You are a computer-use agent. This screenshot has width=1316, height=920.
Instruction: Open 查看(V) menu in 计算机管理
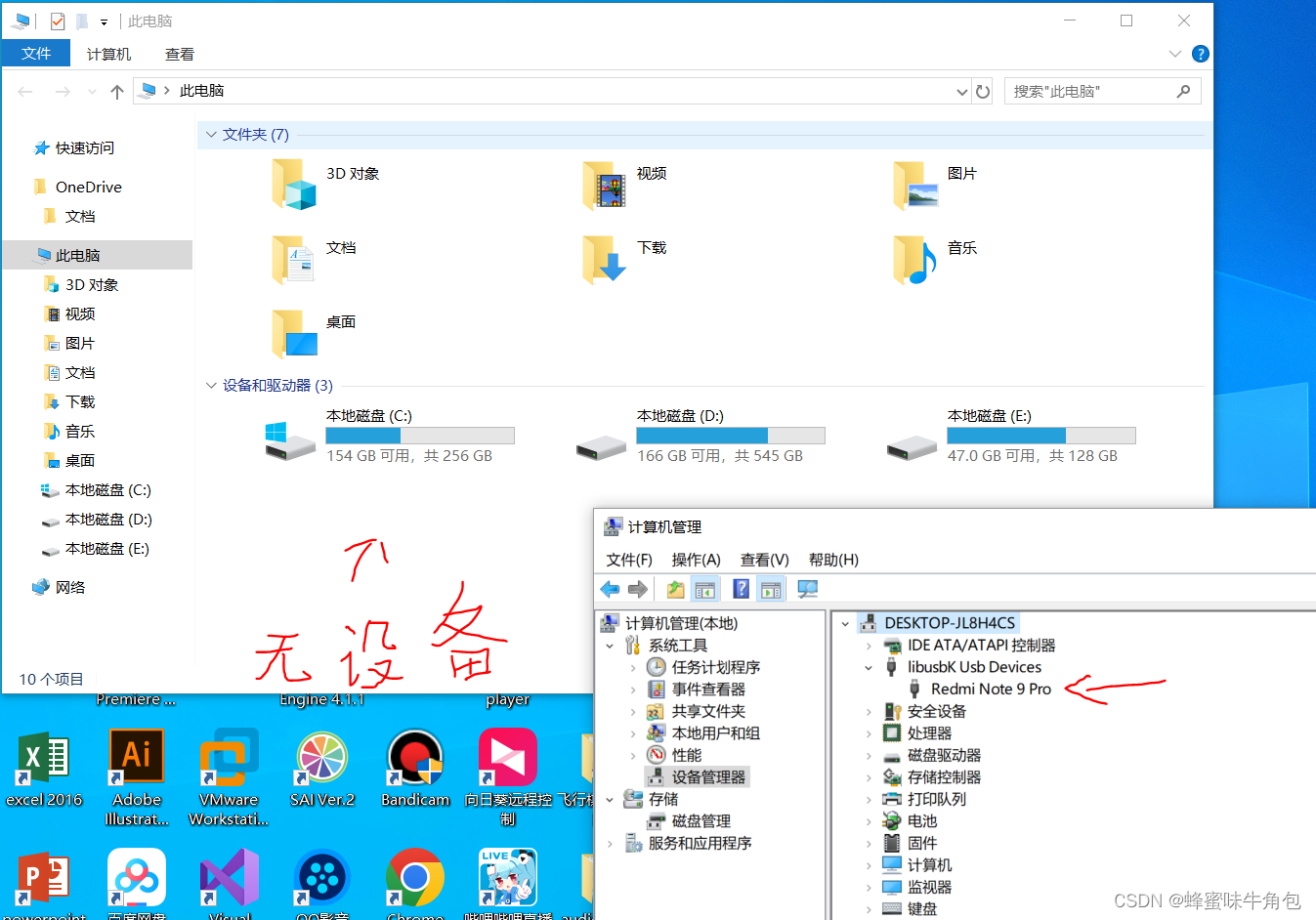tap(764, 560)
